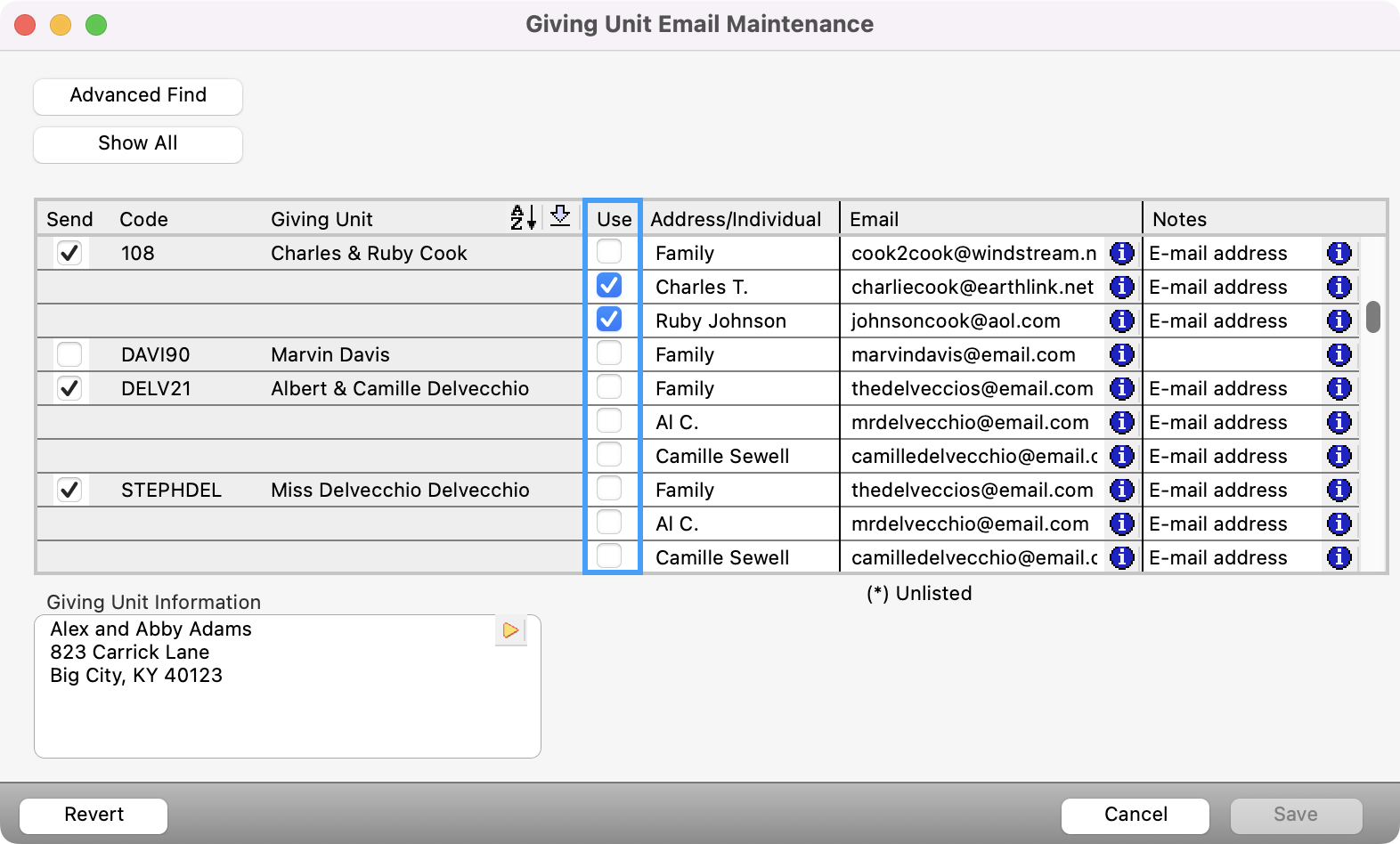This screenshot has height=844, width=1400.
Task: Click the Email column header
Action: click(x=874, y=219)
